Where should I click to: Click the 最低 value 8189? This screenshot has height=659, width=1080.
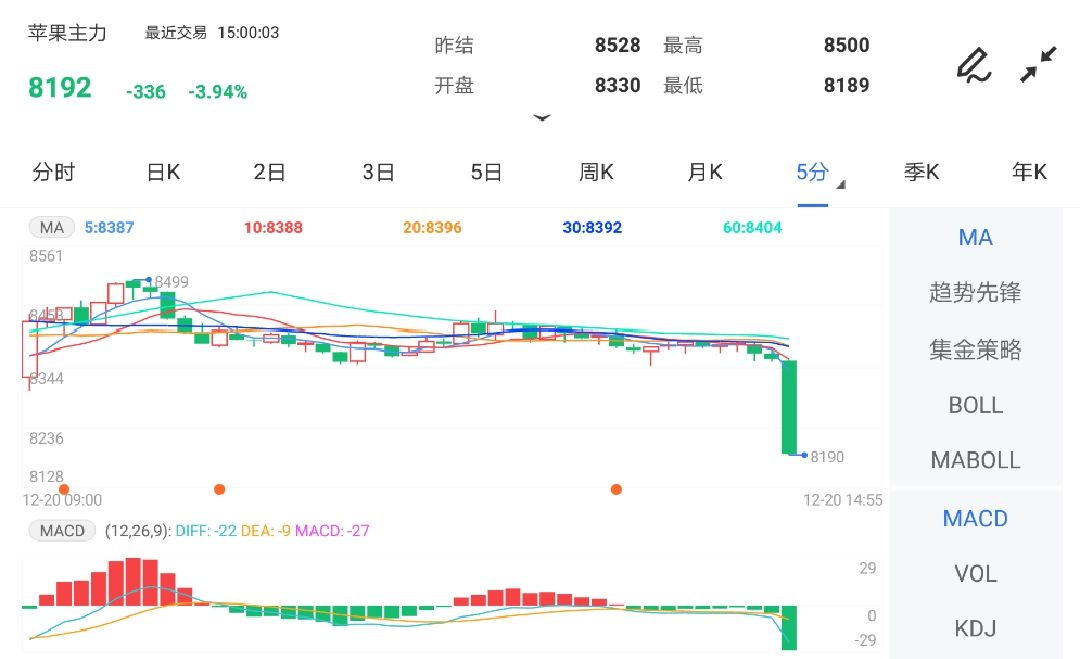coord(847,85)
